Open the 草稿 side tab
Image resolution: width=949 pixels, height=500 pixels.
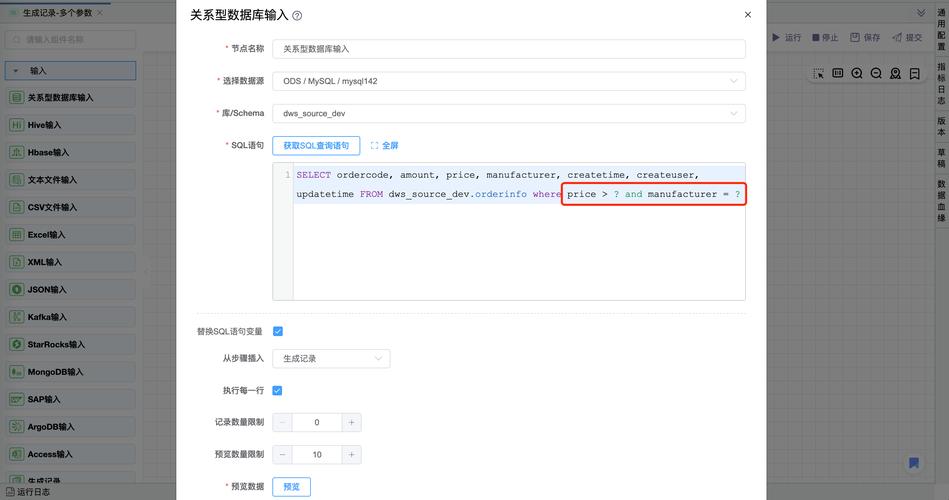click(x=941, y=158)
